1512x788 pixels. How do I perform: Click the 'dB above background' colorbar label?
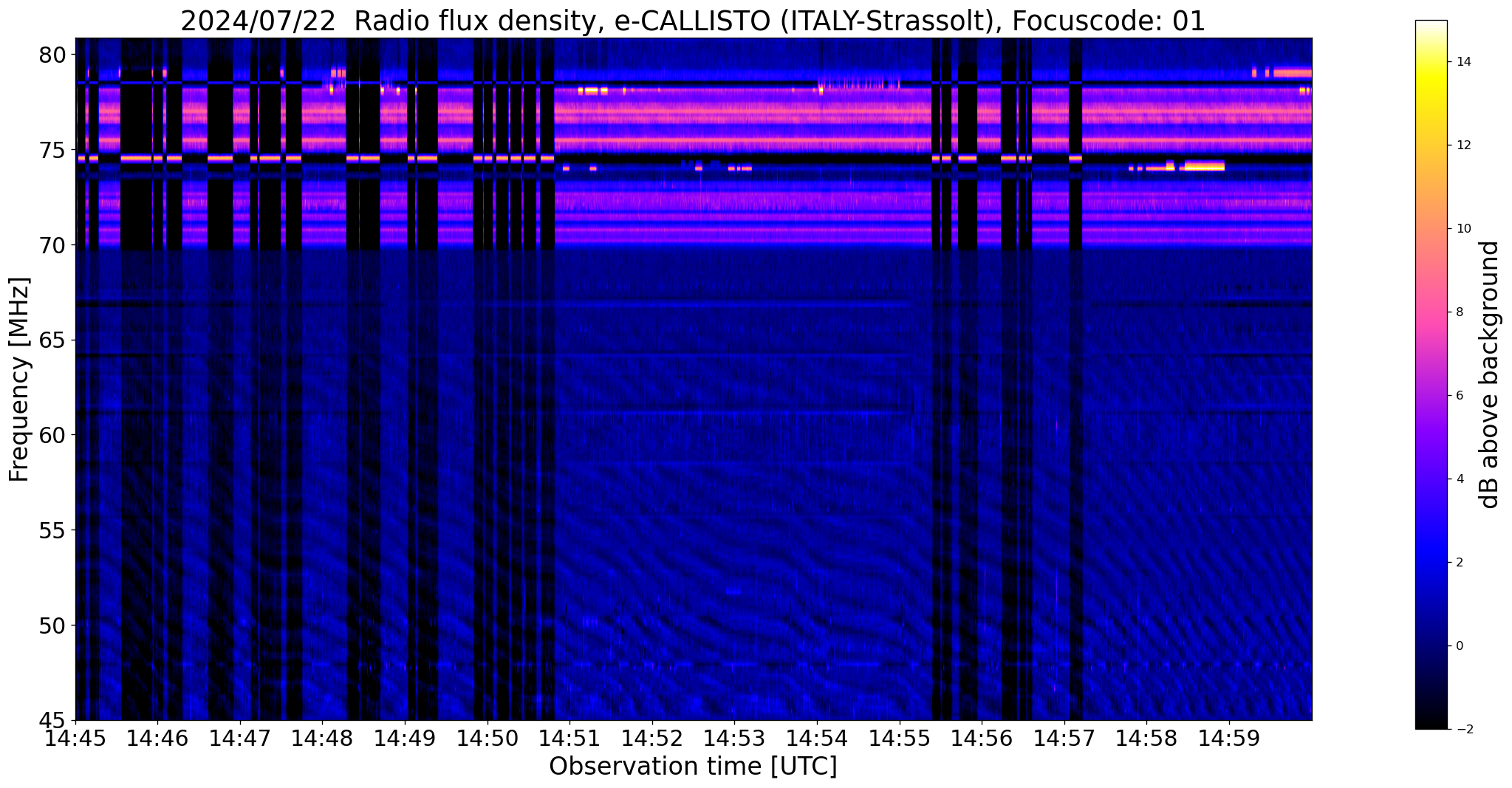[x=1490, y=374]
